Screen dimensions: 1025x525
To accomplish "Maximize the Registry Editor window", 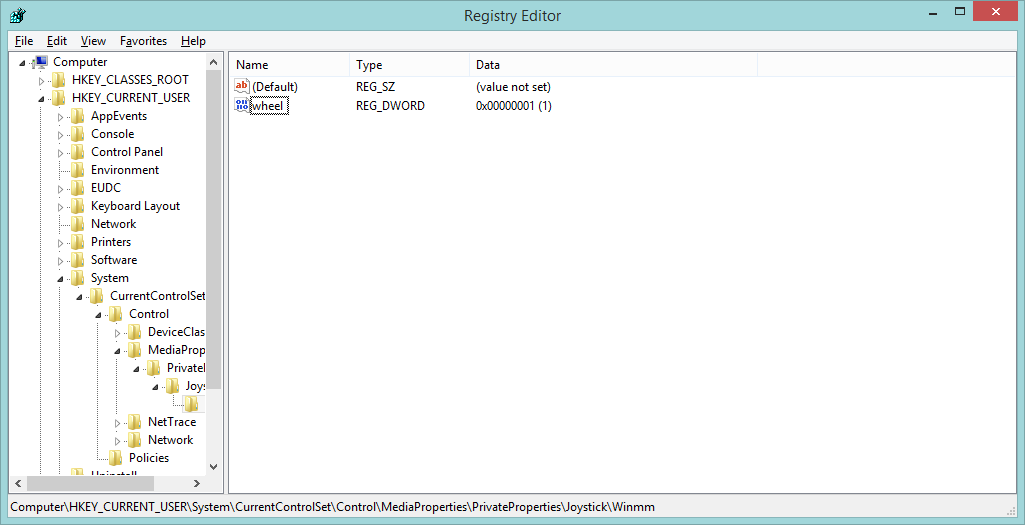I will [960, 12].
